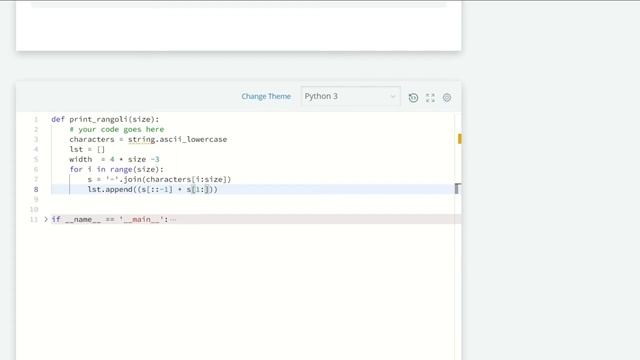
Task: Click the lst.append line 8
Action: coord(153,189)
